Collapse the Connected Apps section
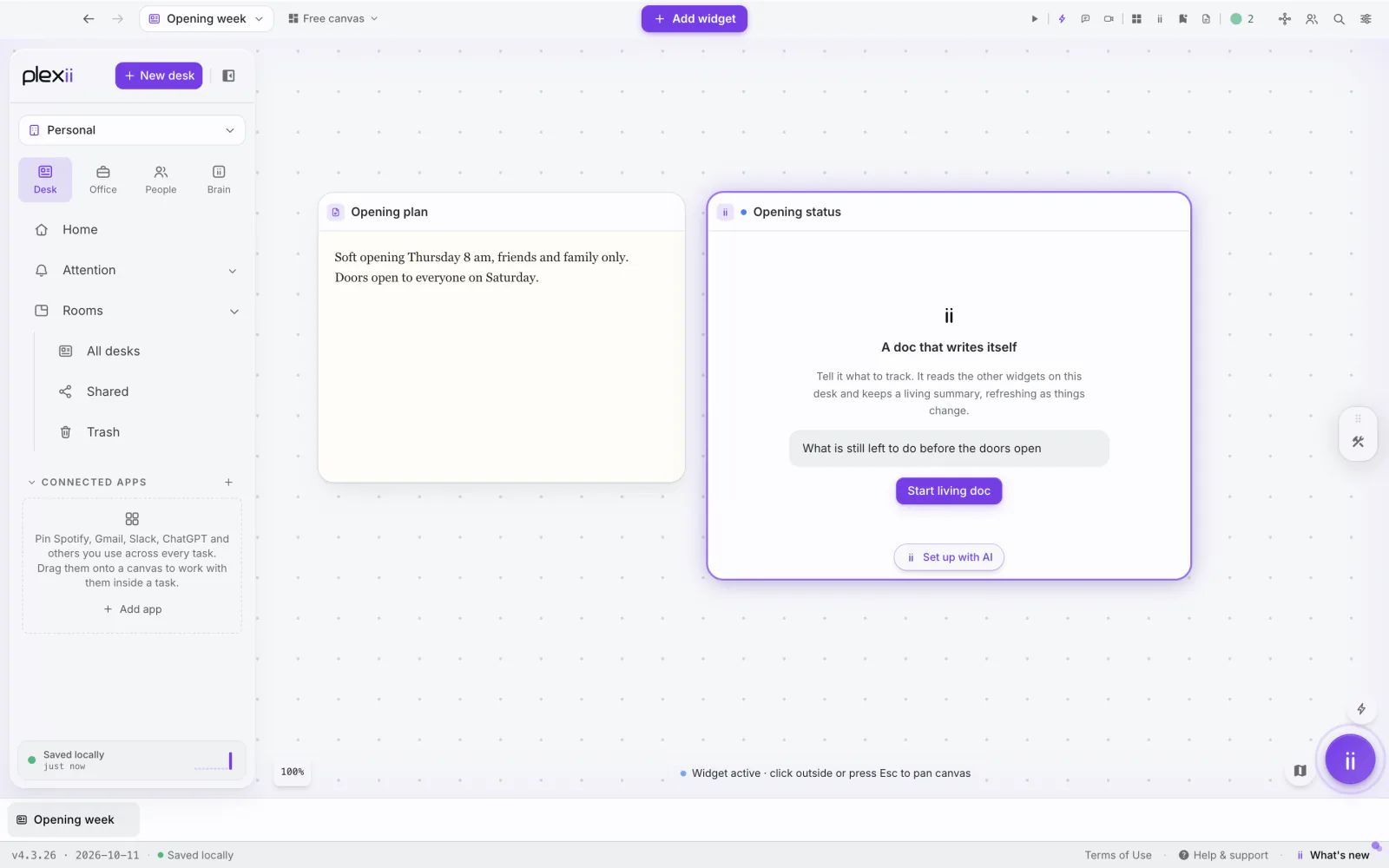This screenshot has height=868, width=1389. point(32,483)
